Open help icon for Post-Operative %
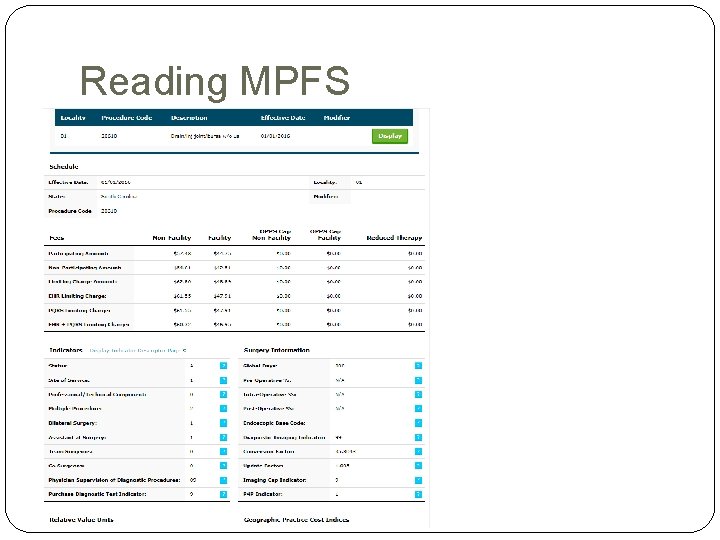Viewport: 720px width, 540px height. tap(418, 408)
